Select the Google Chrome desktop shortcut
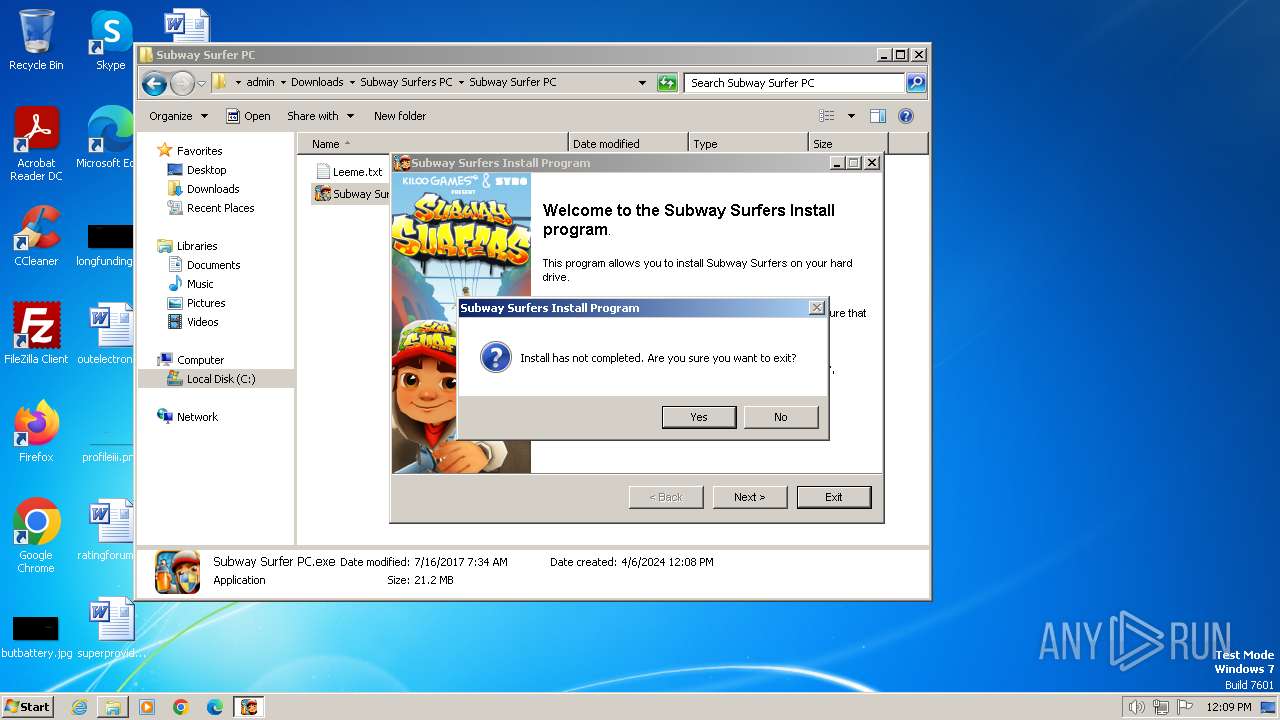Screen dimensions: 1280x720 point(36,536)
